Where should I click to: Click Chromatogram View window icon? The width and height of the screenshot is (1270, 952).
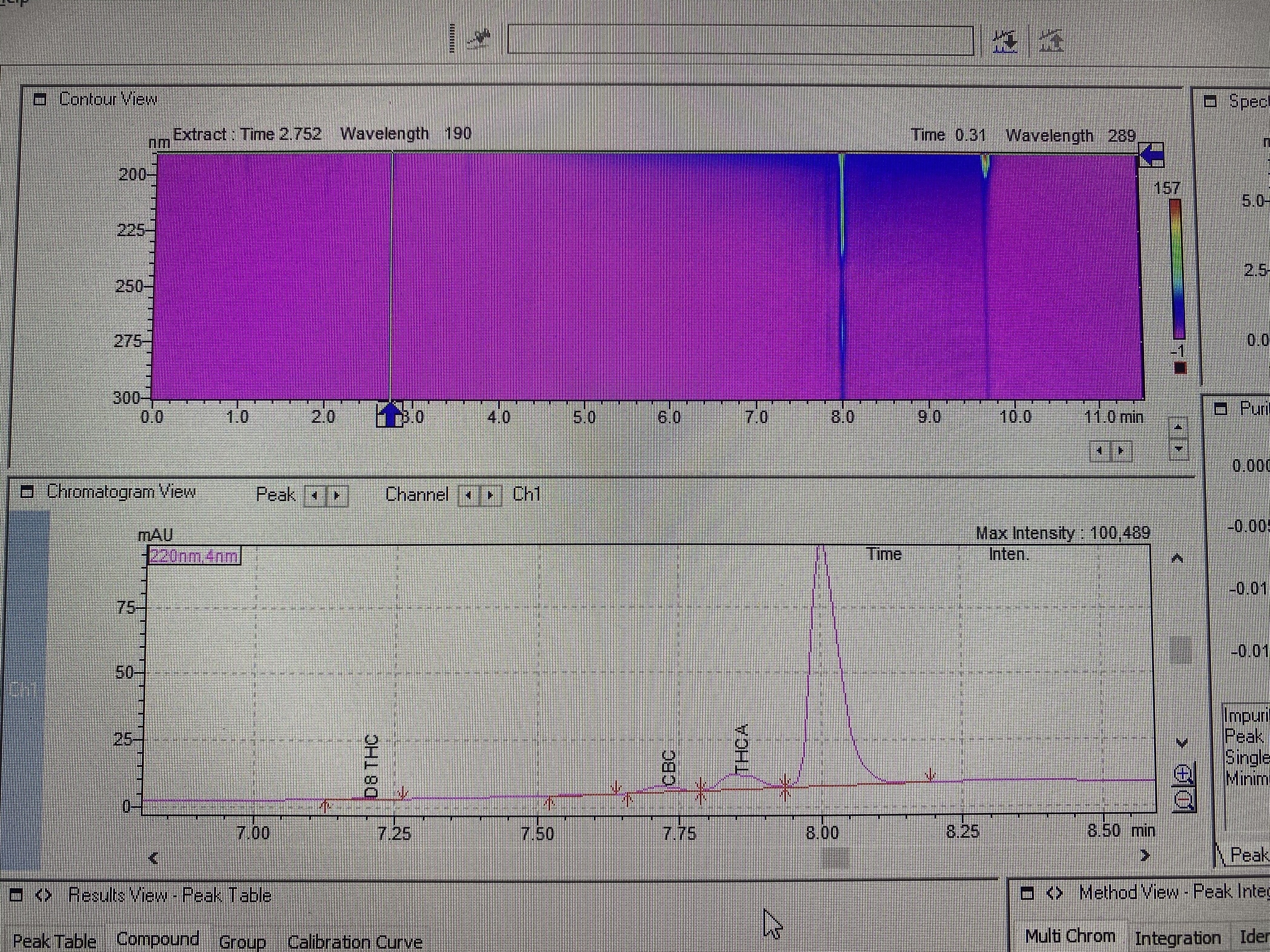[27, 492]
